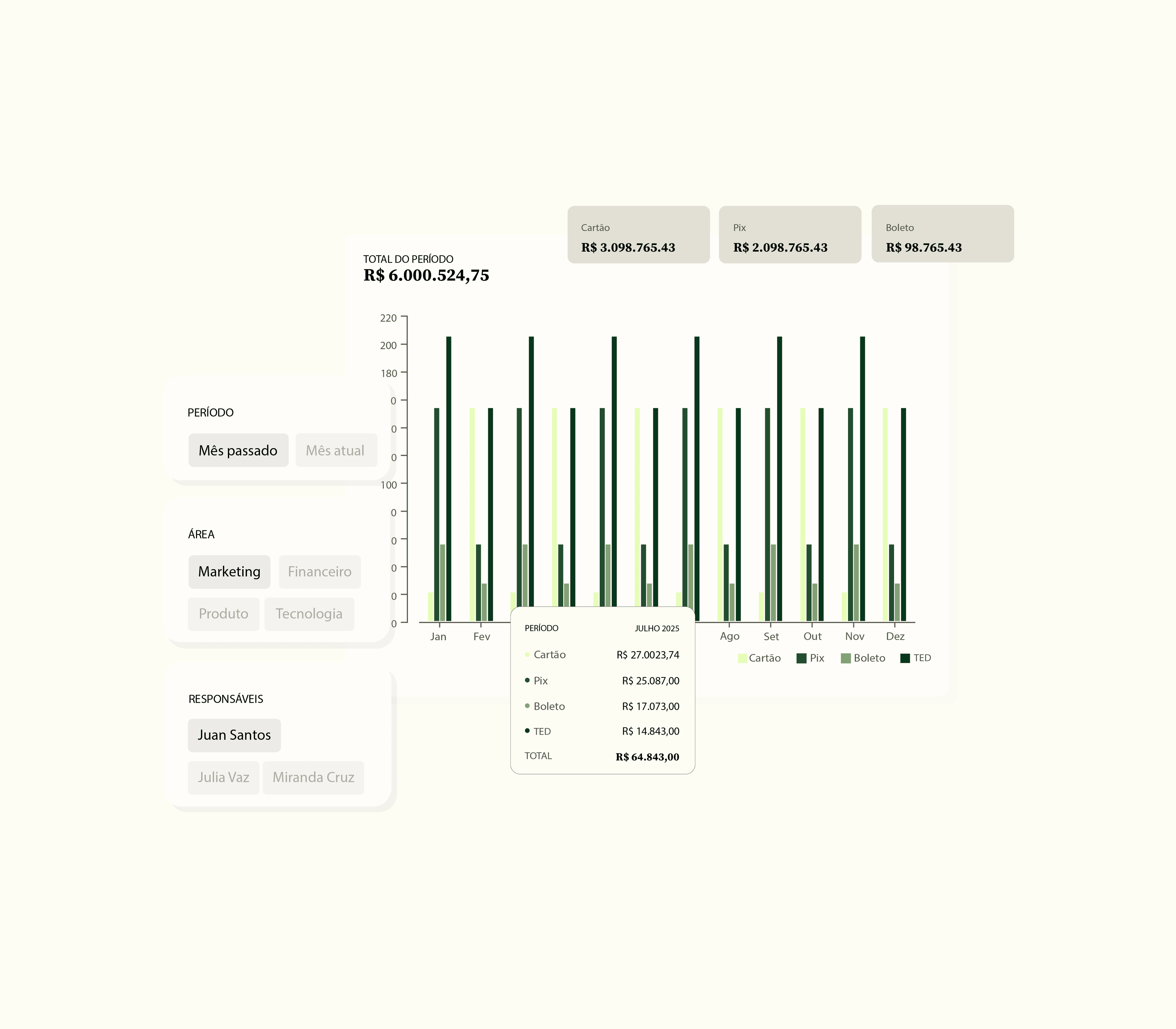Select the Mês passado period filter
The height and width of the screenshot is (1029, 1176).
point(238,450)
